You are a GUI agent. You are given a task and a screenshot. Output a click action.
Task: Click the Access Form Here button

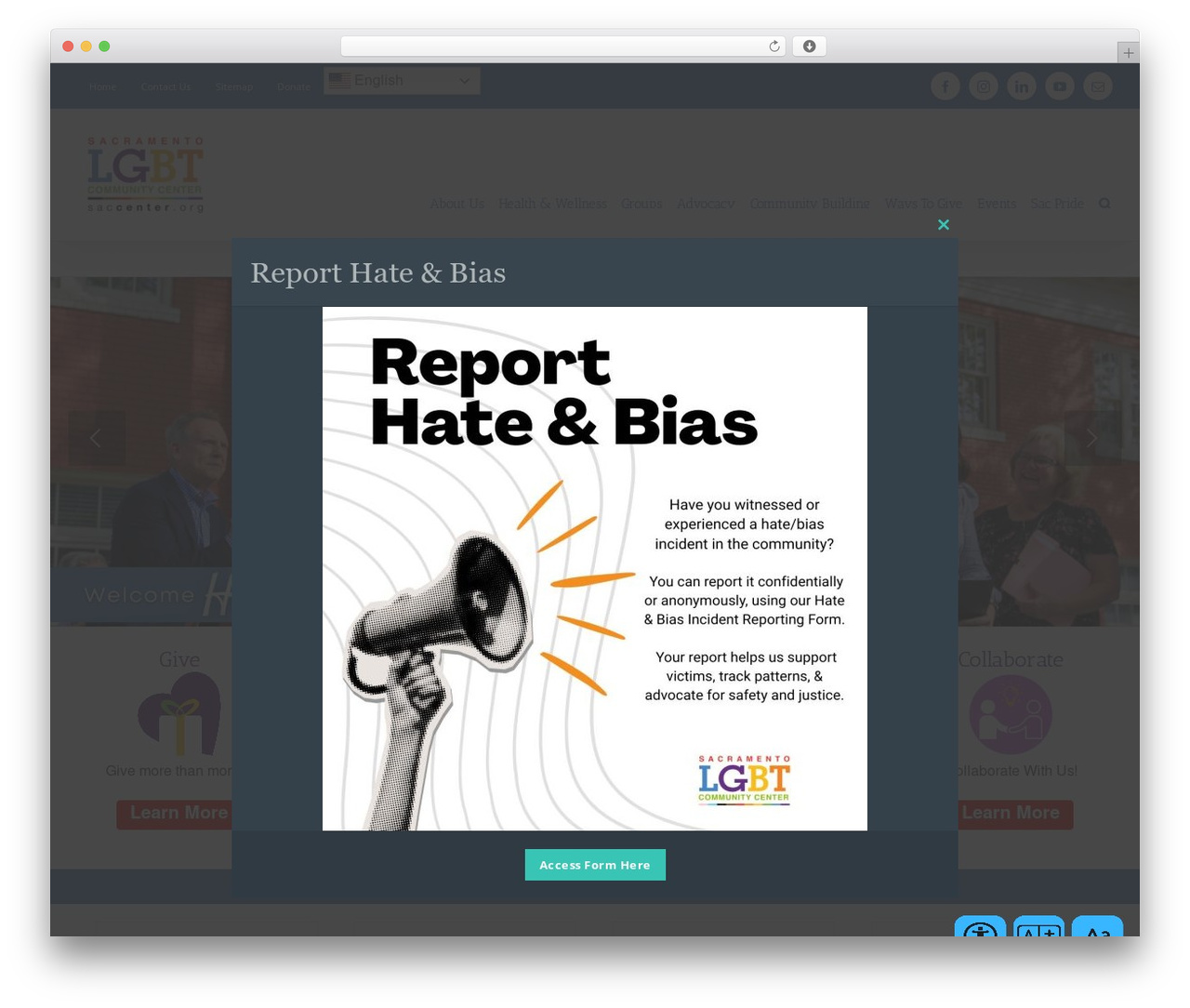tap(595, 865)
